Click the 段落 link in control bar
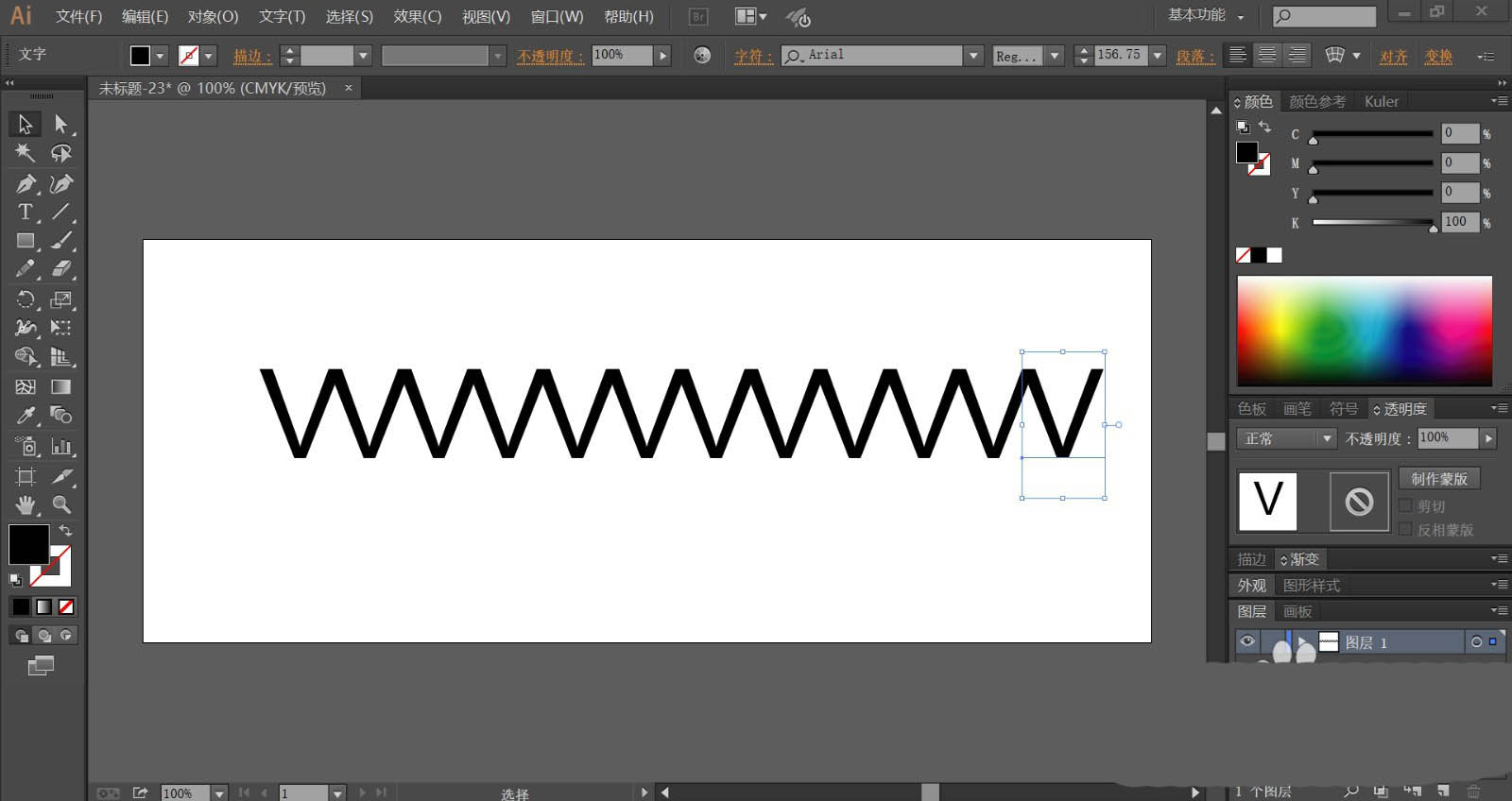 (x=1195, y=56)
